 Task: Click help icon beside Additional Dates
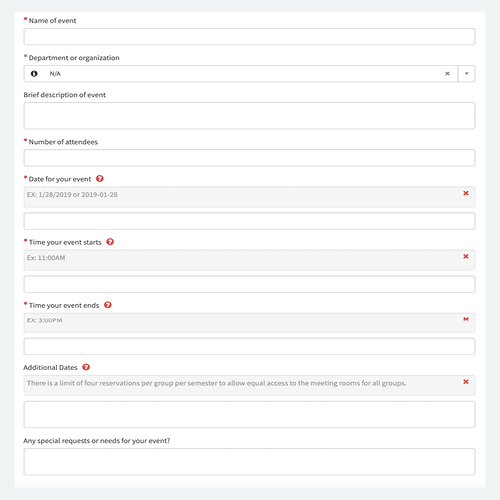tap(86, 367)
